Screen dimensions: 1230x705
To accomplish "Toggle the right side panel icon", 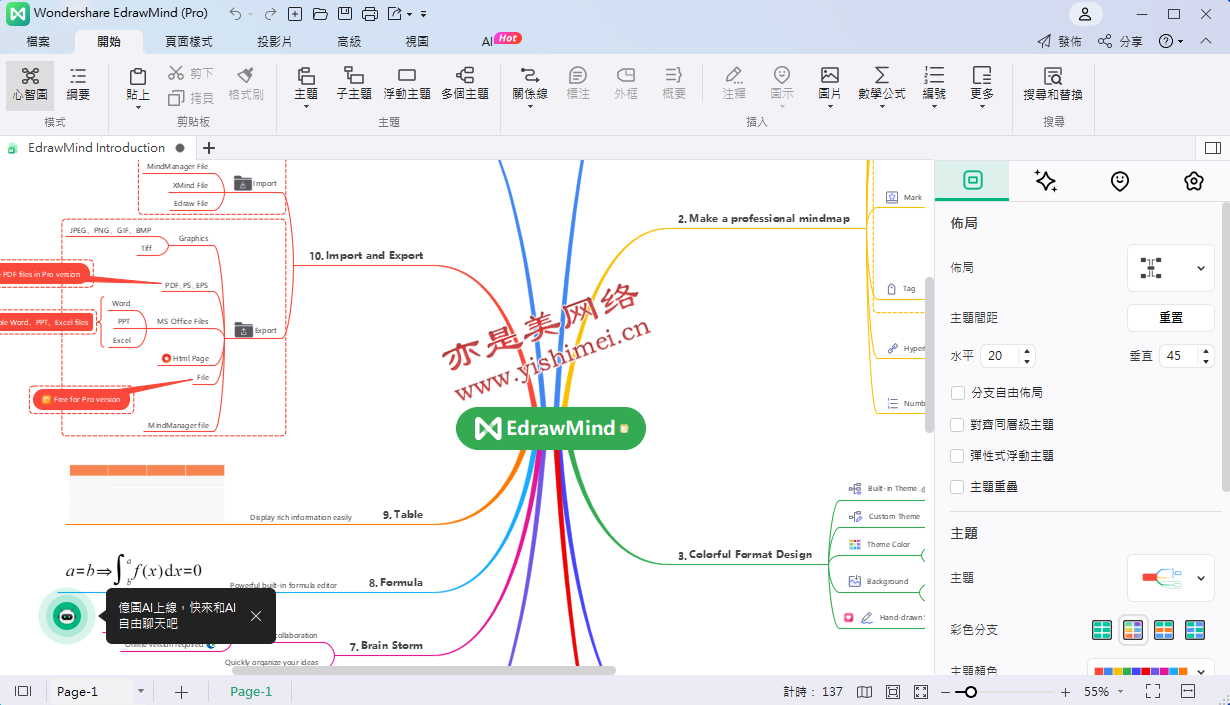I will point(1213,148).
